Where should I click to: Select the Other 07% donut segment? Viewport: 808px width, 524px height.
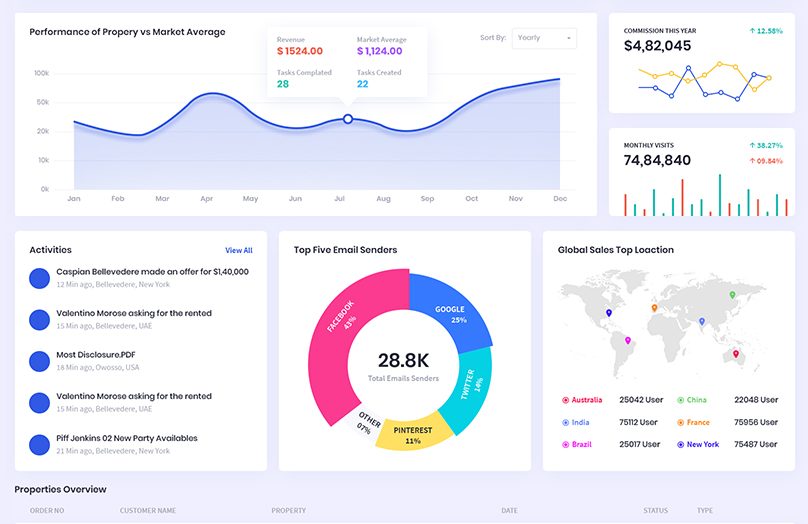[367, 422]
